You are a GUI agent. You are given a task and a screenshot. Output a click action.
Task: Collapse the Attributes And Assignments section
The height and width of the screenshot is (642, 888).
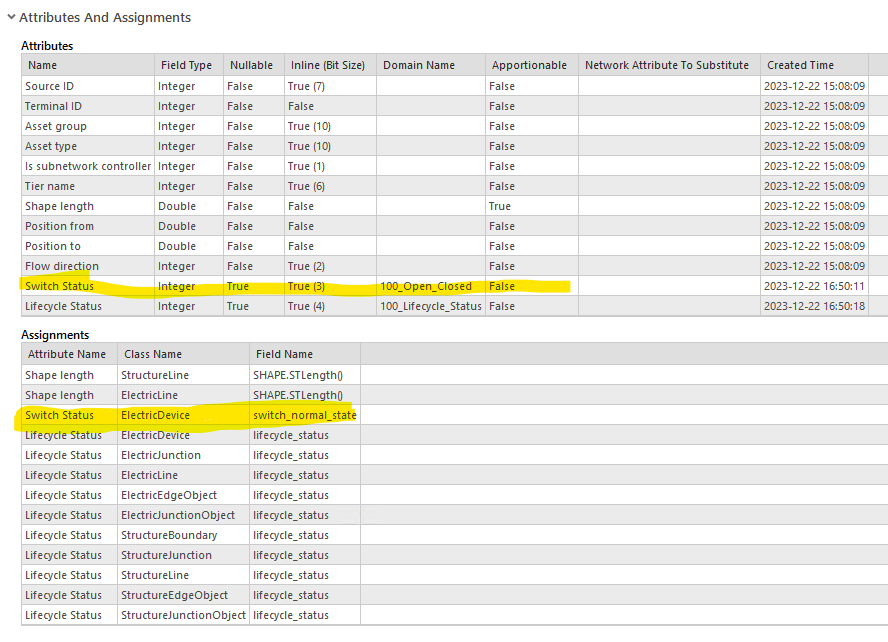(x=12, y=17)
